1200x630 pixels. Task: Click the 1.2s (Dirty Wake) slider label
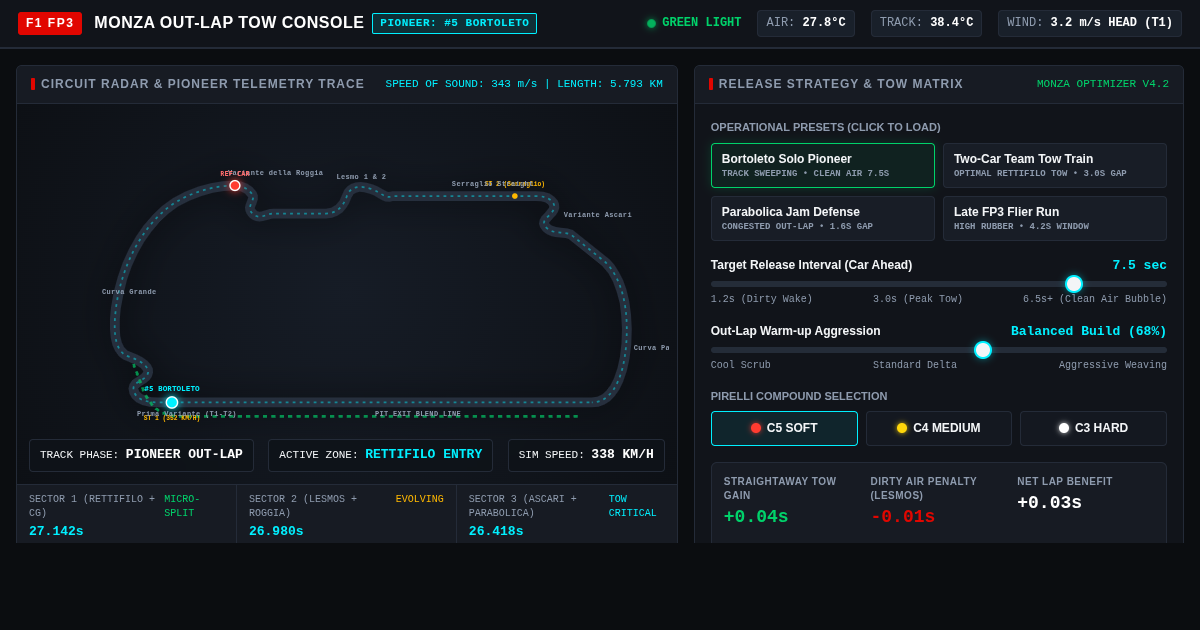pyautogui.click(x=762, y=300)
